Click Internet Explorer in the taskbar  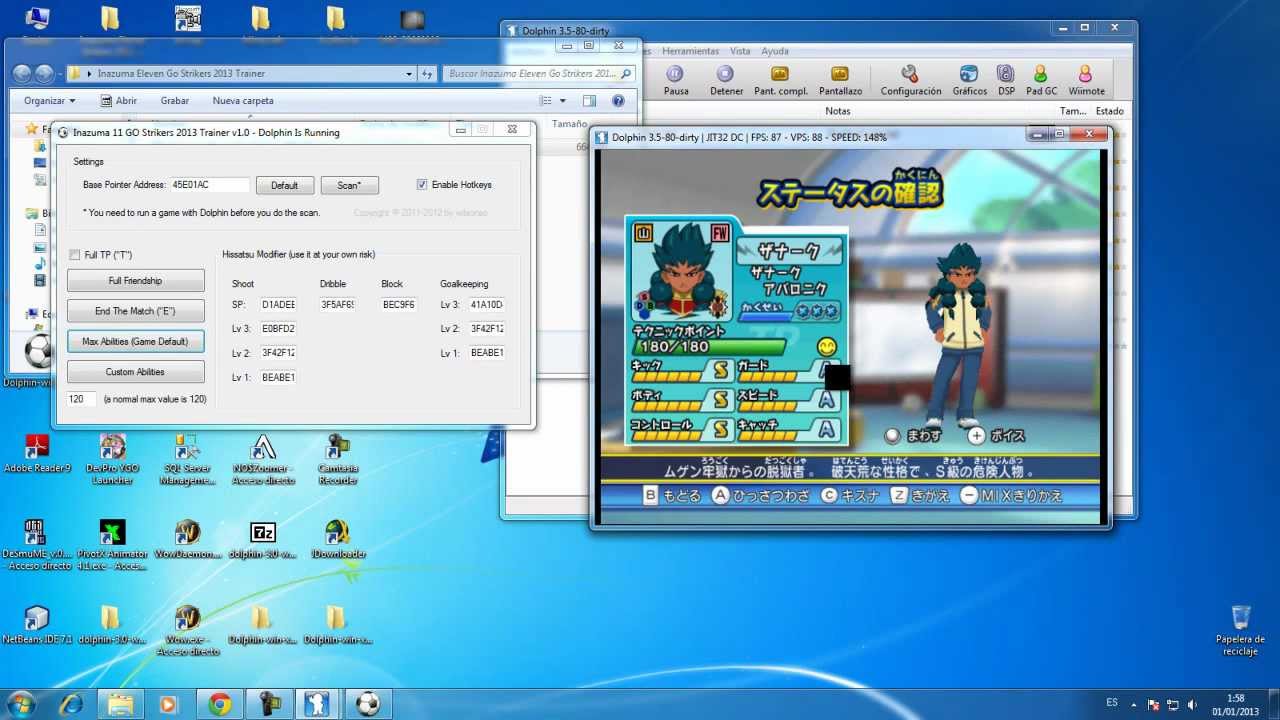tap(71, 704)
